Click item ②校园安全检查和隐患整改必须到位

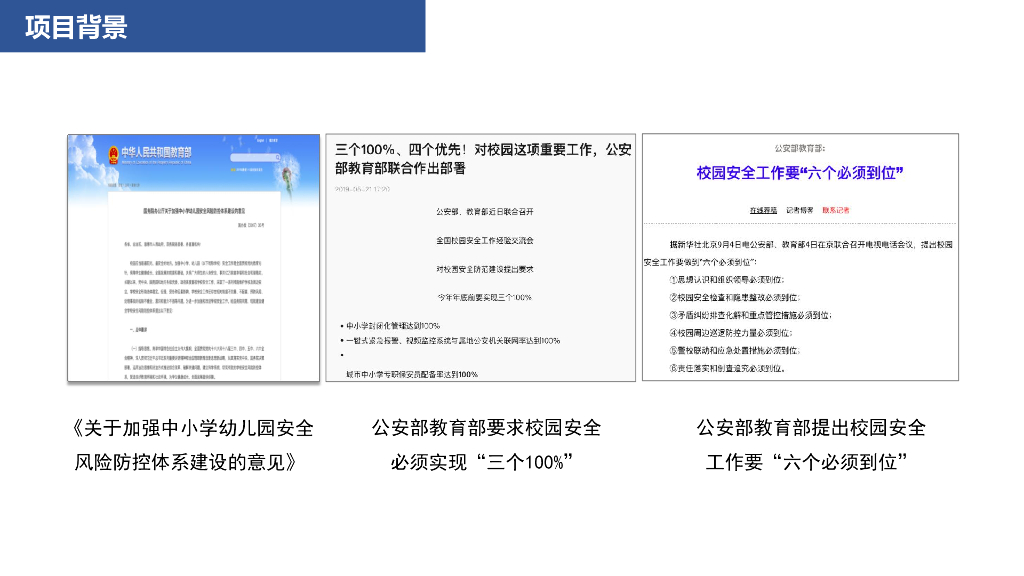click(734, 297)
